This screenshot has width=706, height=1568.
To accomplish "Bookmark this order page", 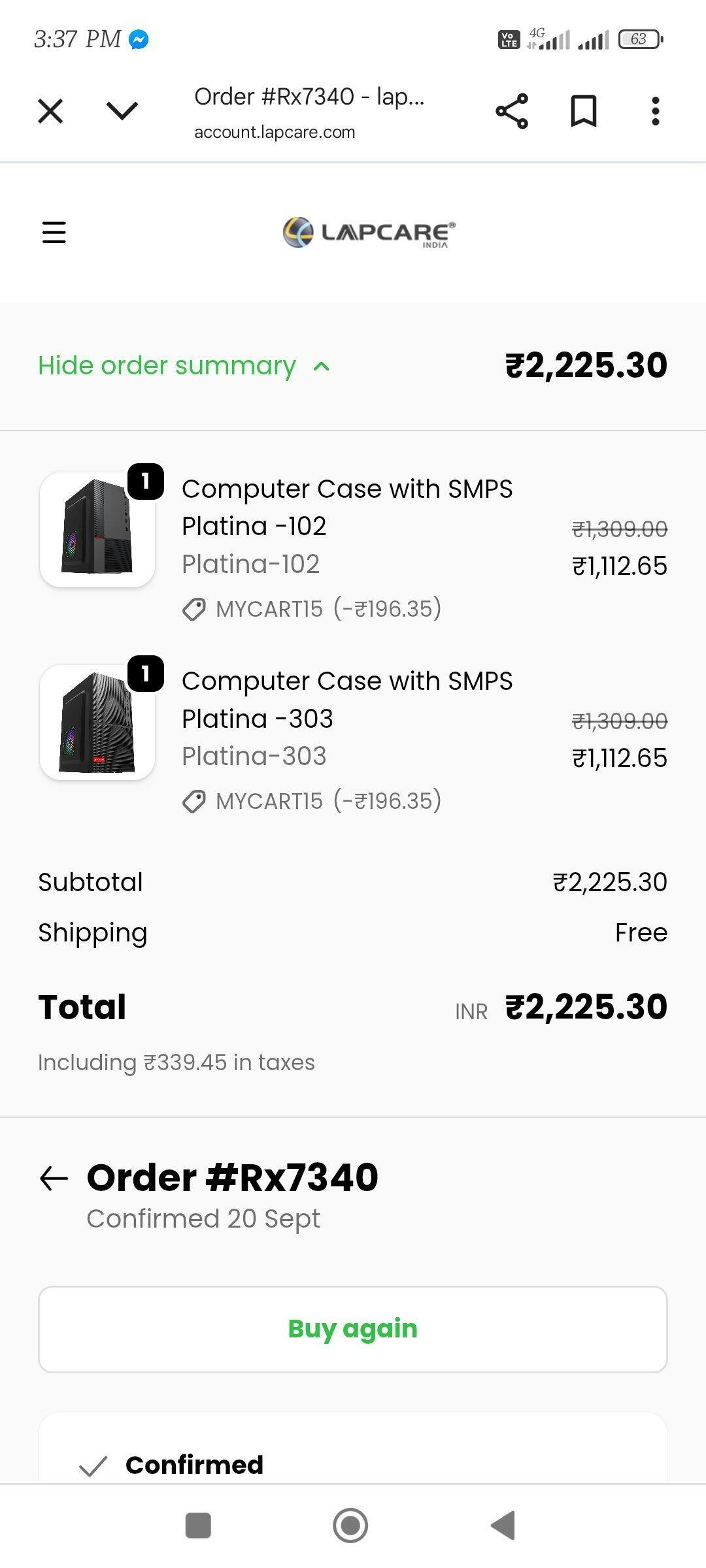I will [x=583, y=111].
